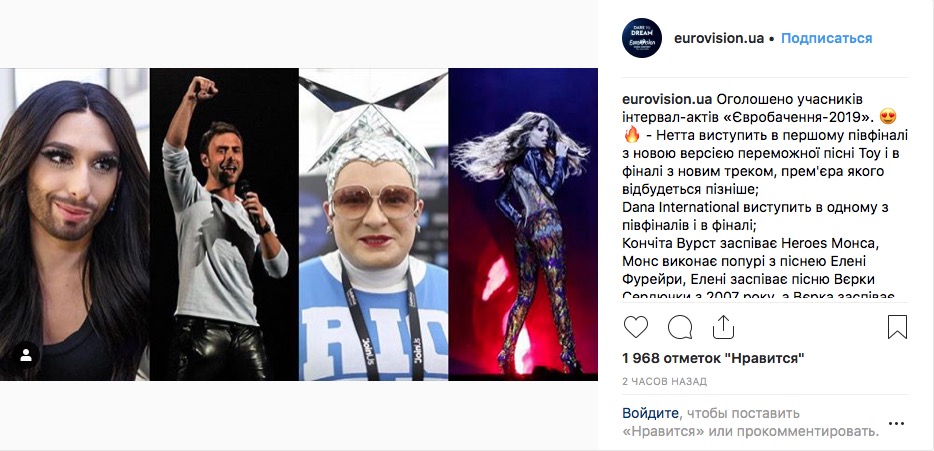Open comments via the speech bubble icon
934x451 pixels.
click(680, 327)
